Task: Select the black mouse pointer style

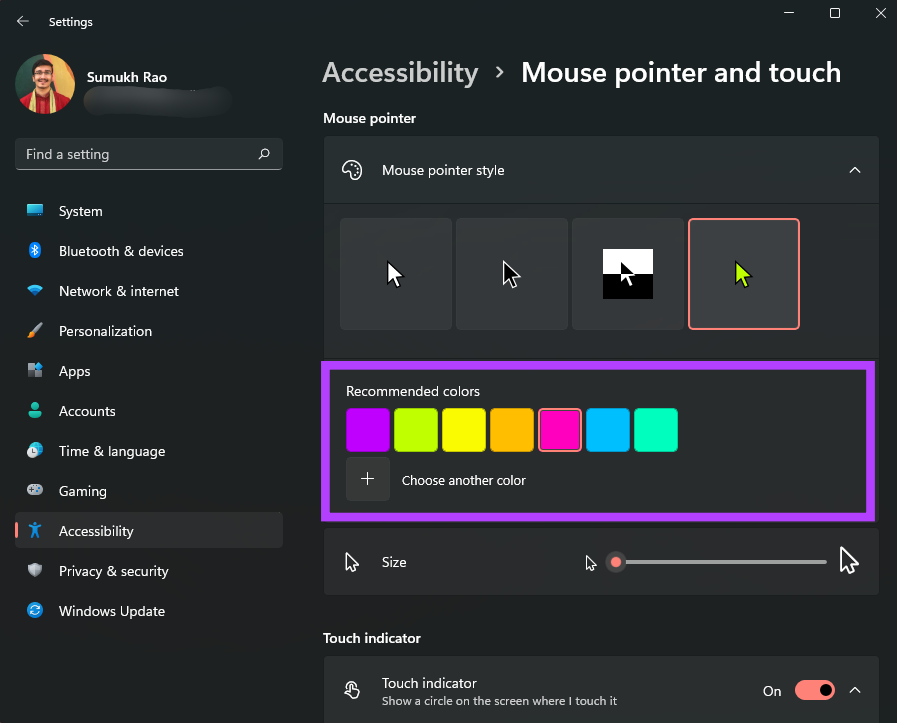Action: tap(511, 274)
